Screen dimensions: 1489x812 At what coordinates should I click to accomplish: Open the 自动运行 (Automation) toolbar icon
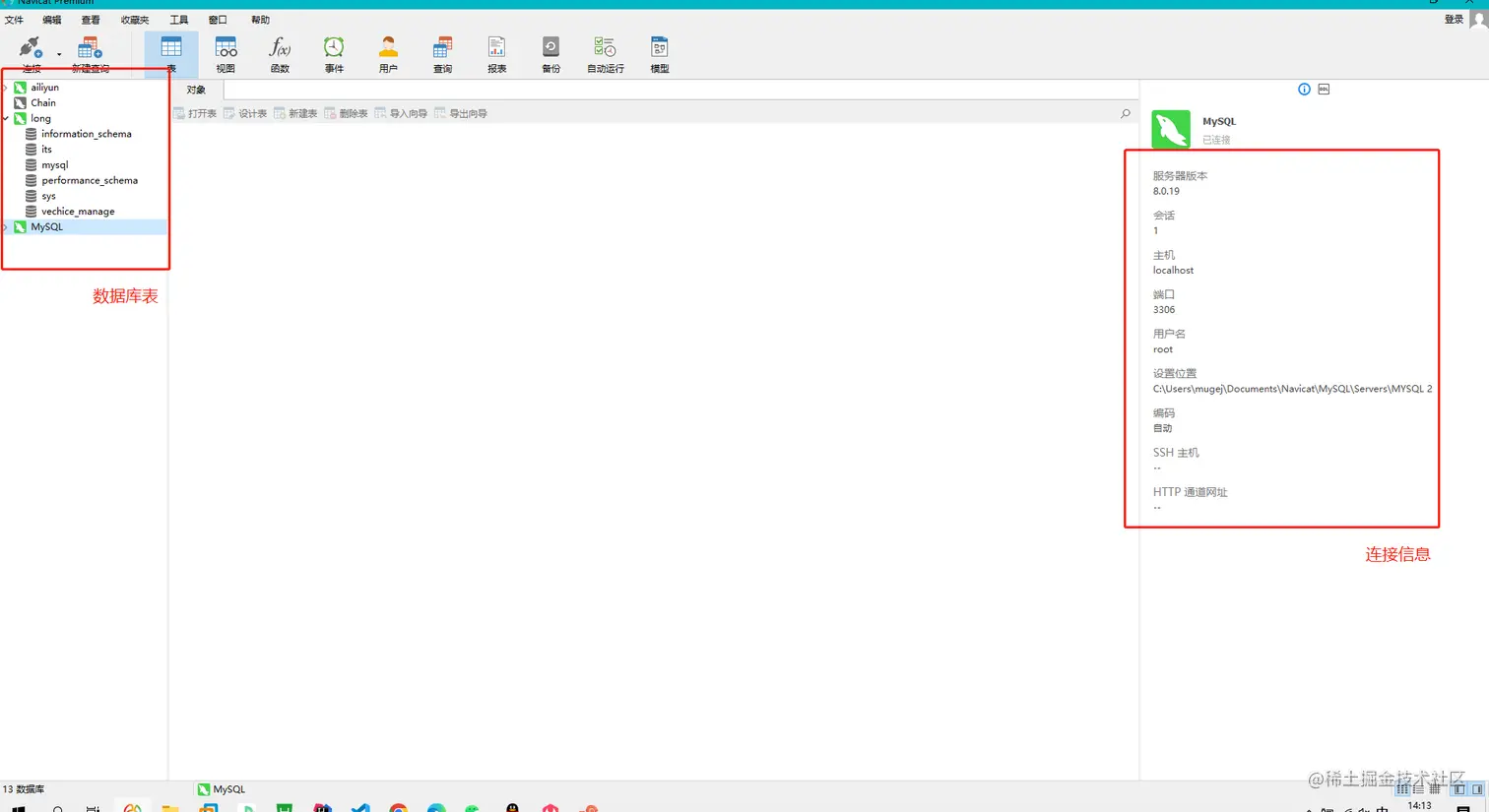point(606,54)
